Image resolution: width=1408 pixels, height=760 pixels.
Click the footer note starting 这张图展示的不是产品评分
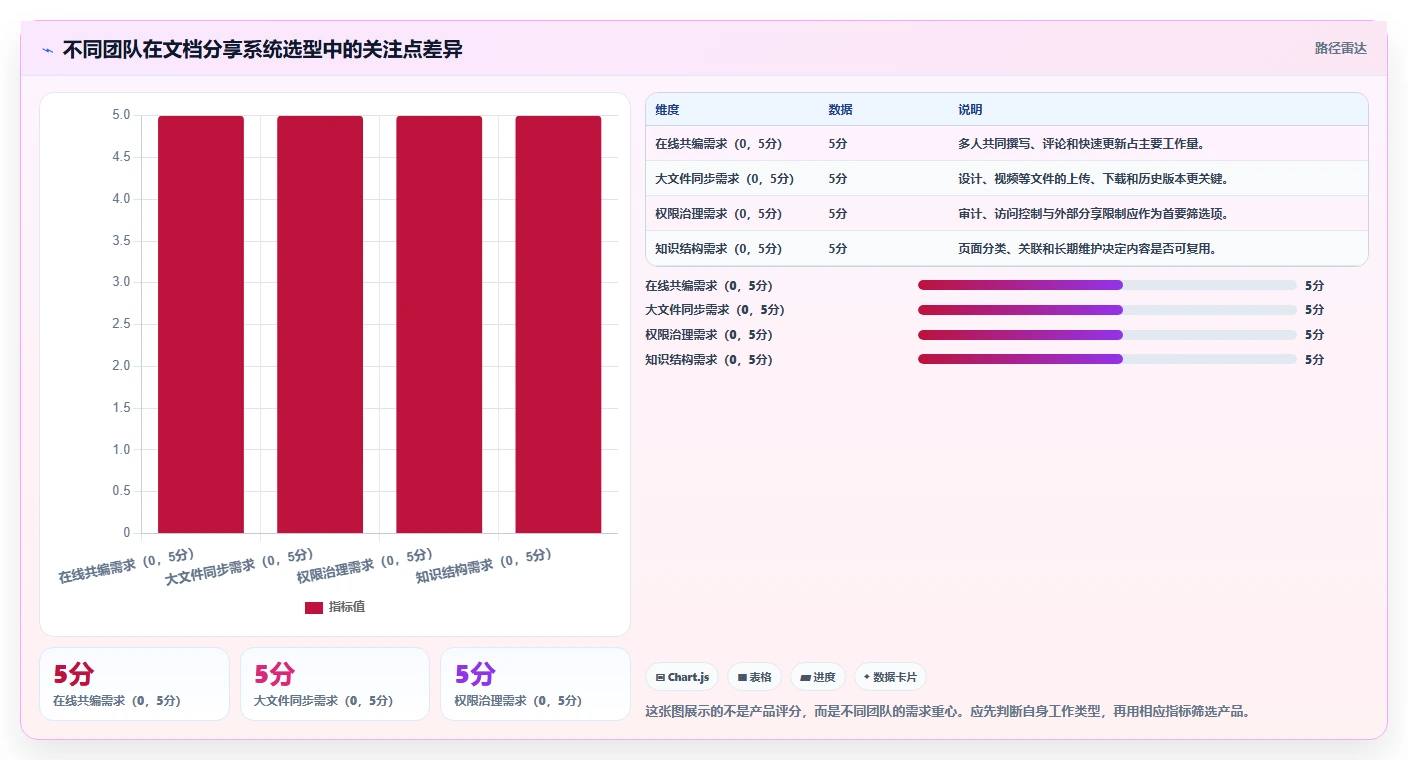(x=948, y=712)
